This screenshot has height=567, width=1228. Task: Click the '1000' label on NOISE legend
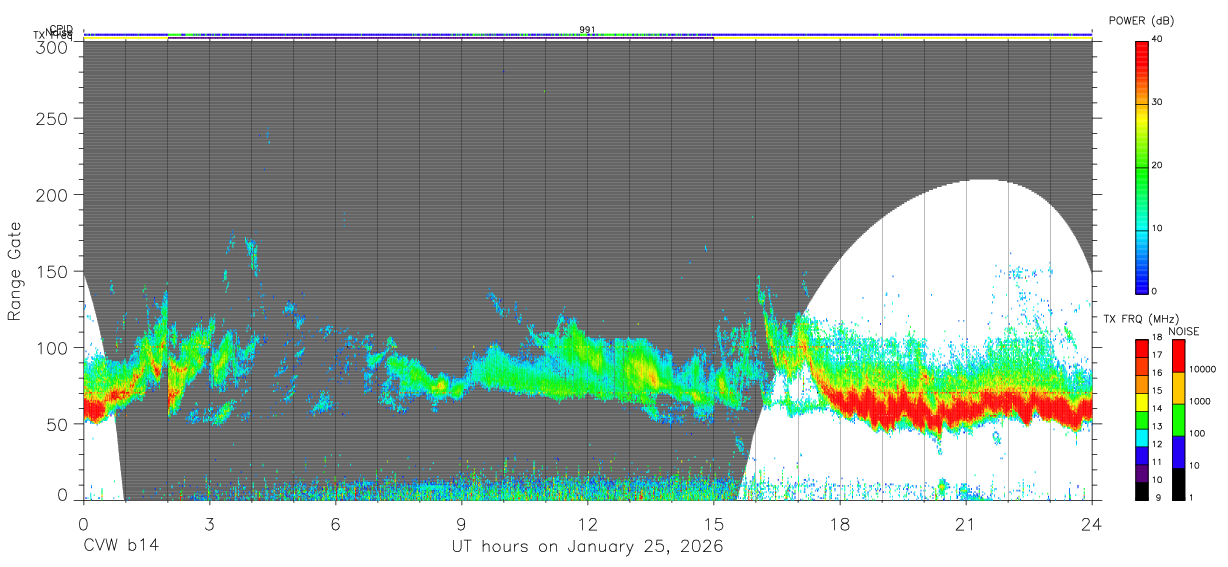(x=1200, y=401)
